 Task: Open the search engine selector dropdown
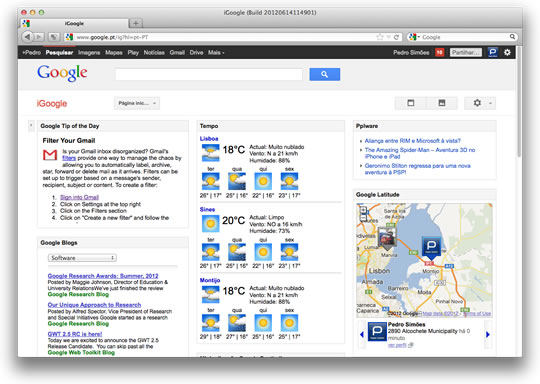click(414, 37)
